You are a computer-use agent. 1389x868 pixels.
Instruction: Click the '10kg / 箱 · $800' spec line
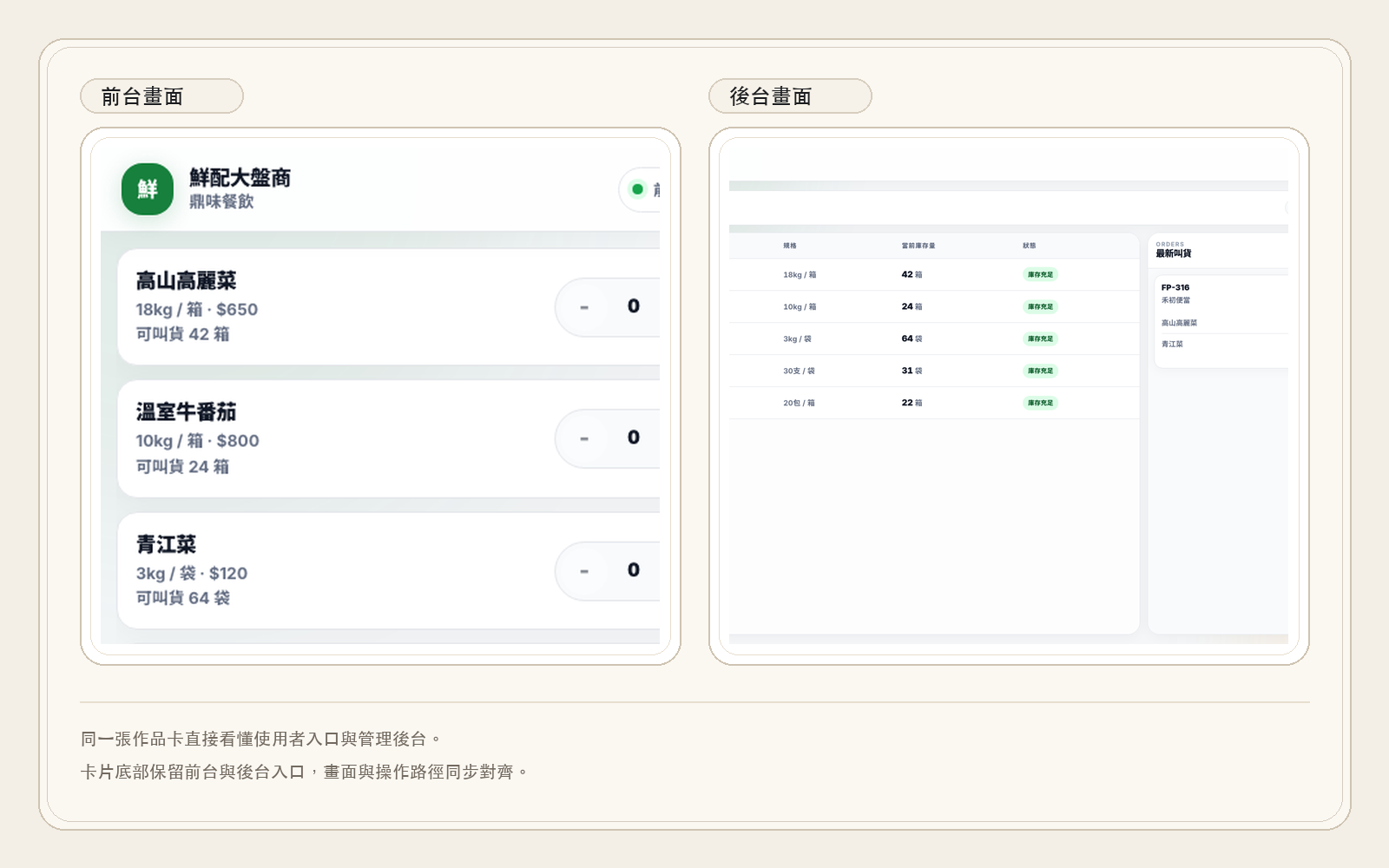197,441
